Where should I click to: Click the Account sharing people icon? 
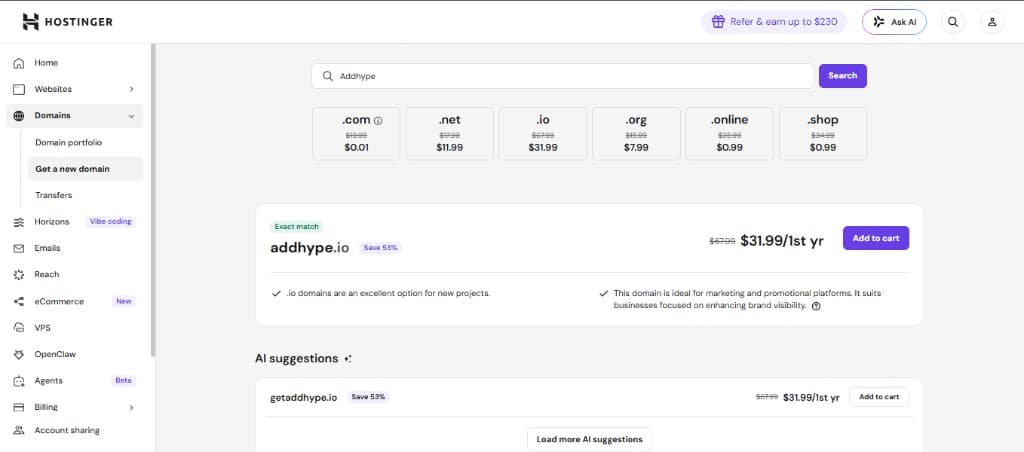pos(19,430)
